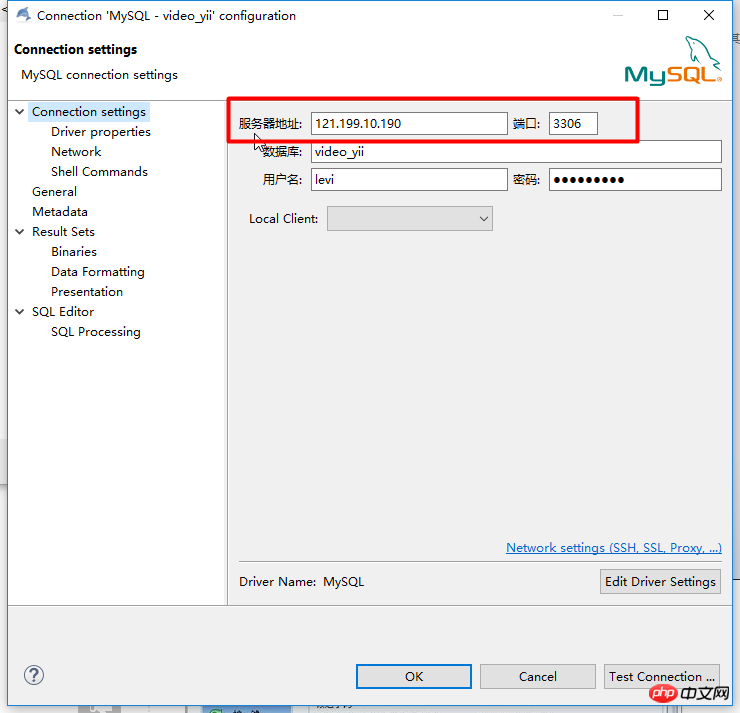740x713 pixels.
Task: Open Driver properties page
Action: tap(101, 132)
